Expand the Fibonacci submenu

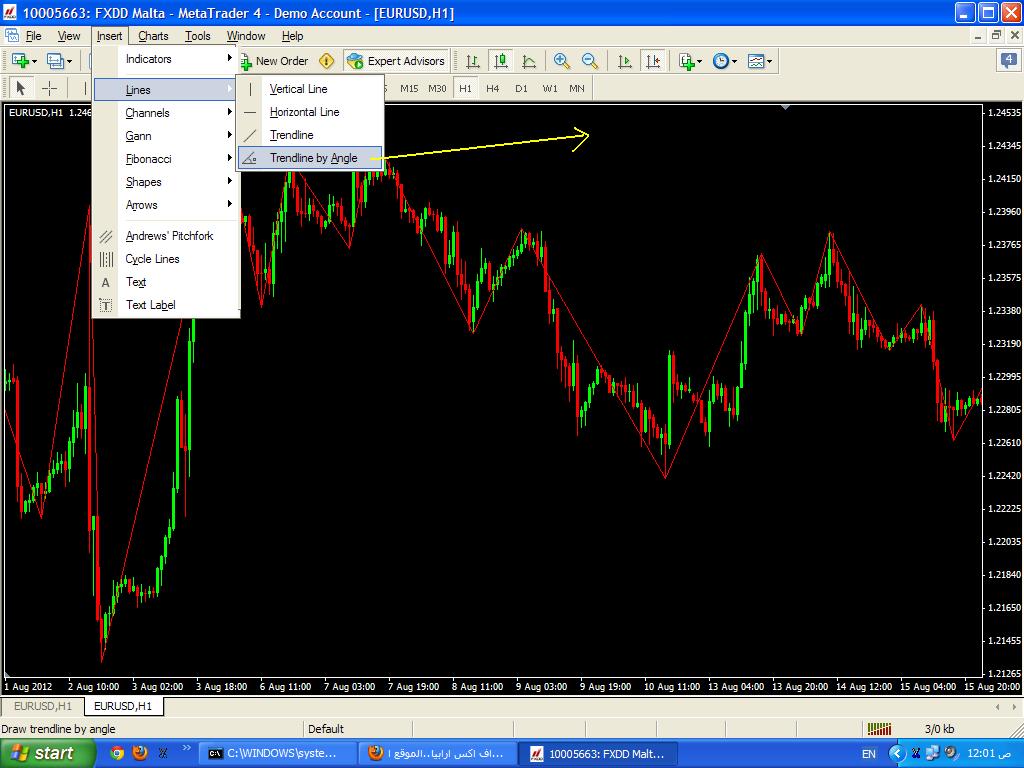point(166,159)
